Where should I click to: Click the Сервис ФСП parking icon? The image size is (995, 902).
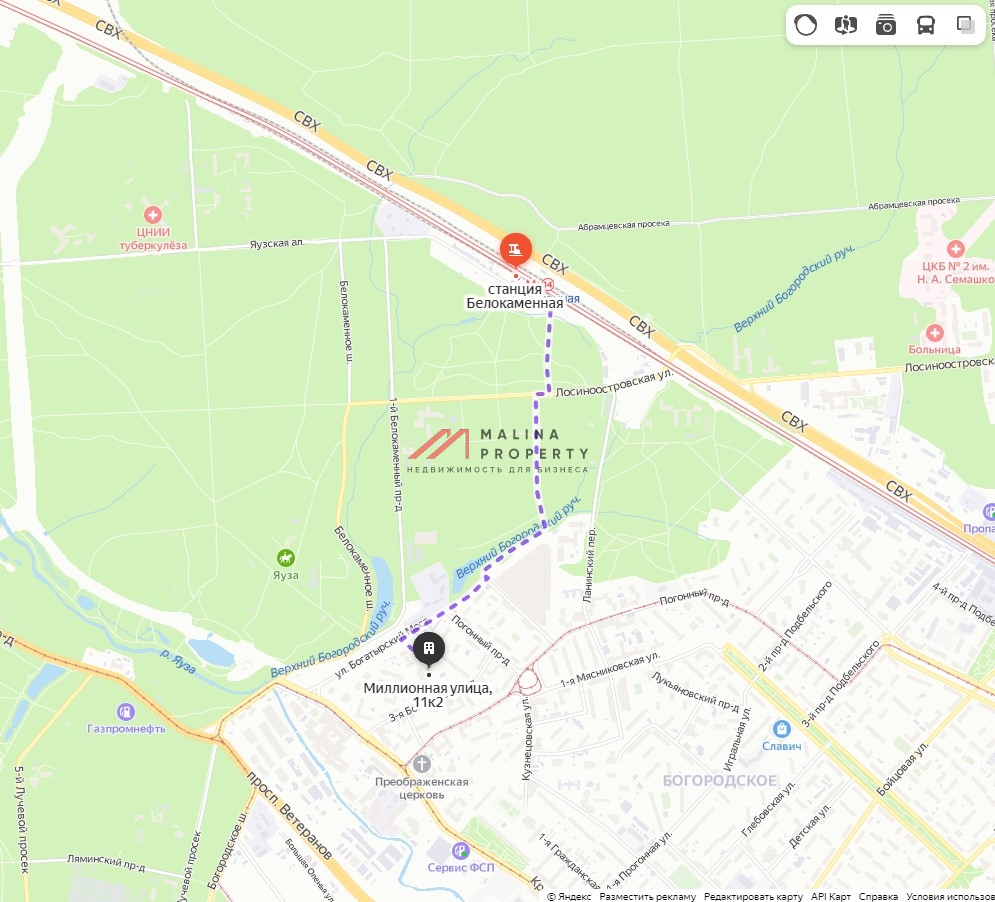(x=460, y=850)
